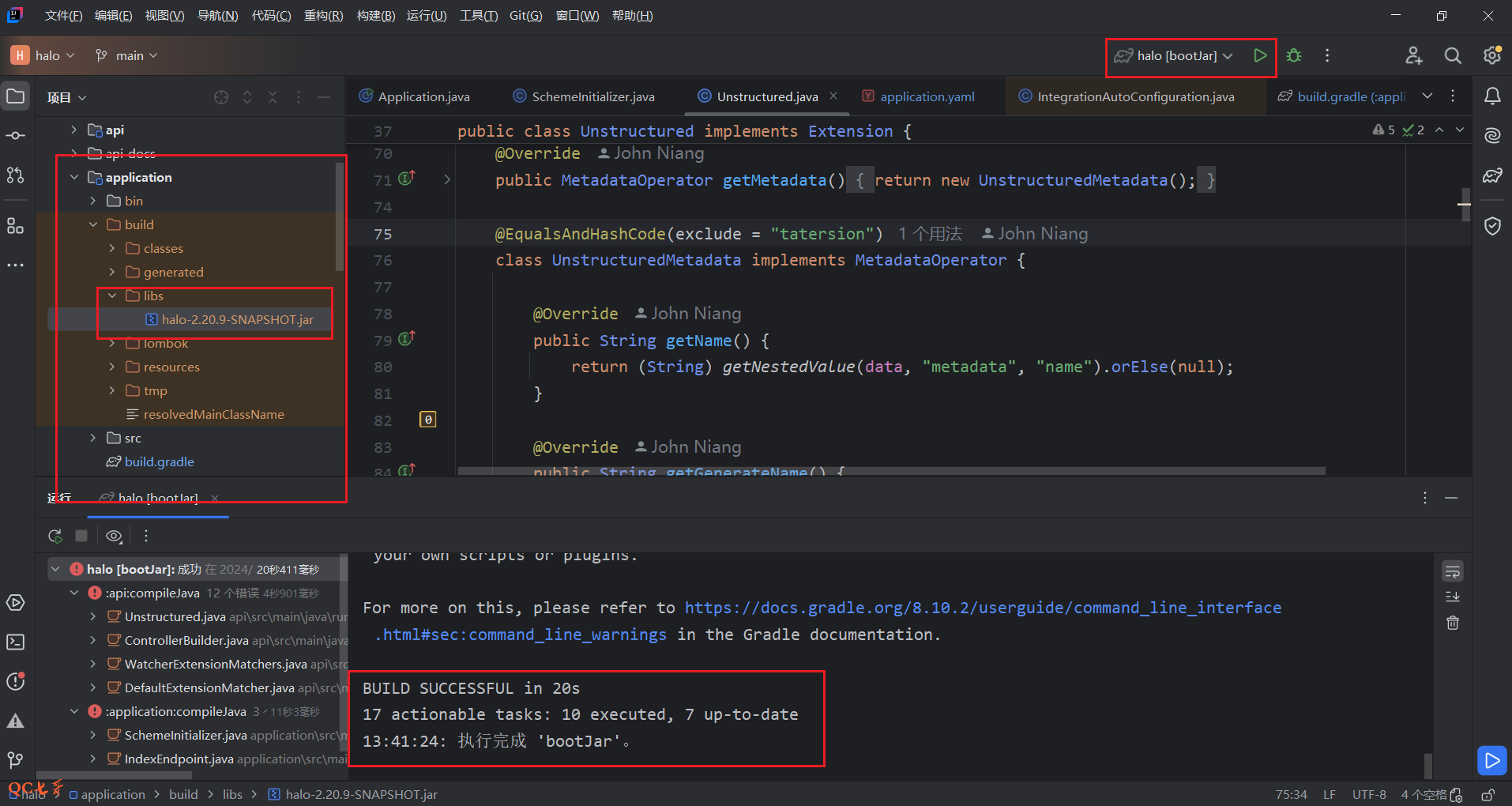Open the Terminal tool window
Viewport: 1512px width, 806px height.
(16, 642)
